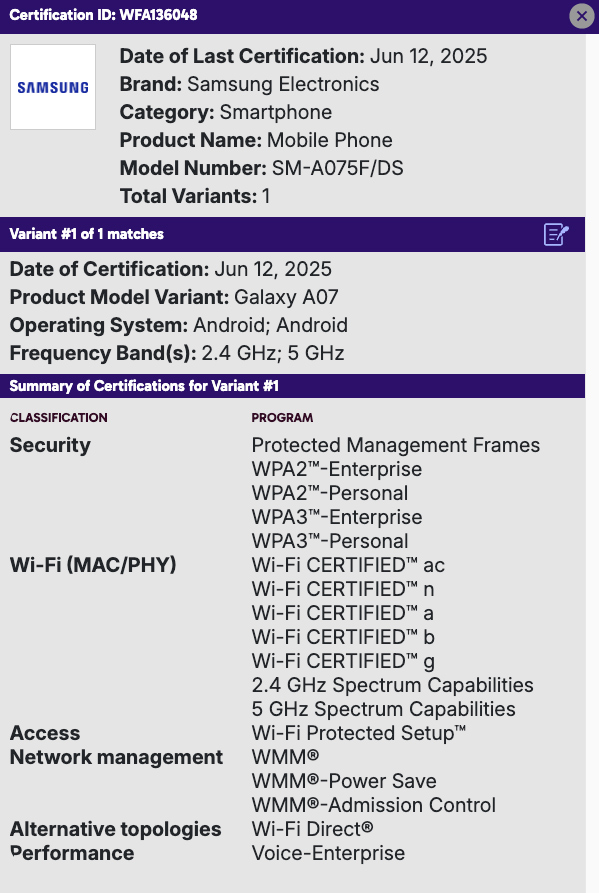This screenshot has width=599, height=893.
Task: Toggle the WMM-Admission Control entry
Action: coord(374,805)
